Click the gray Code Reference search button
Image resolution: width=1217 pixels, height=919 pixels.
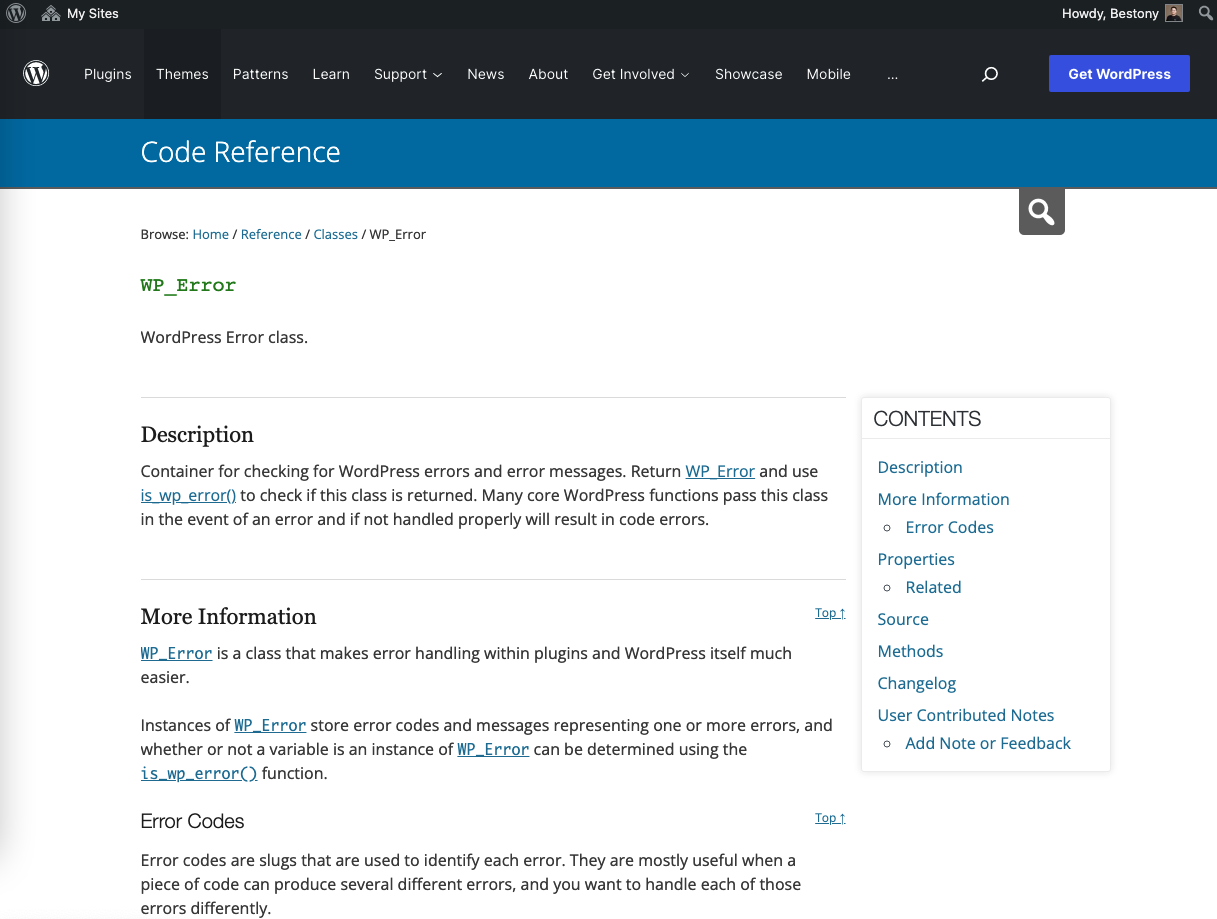tap(1041, 212)
